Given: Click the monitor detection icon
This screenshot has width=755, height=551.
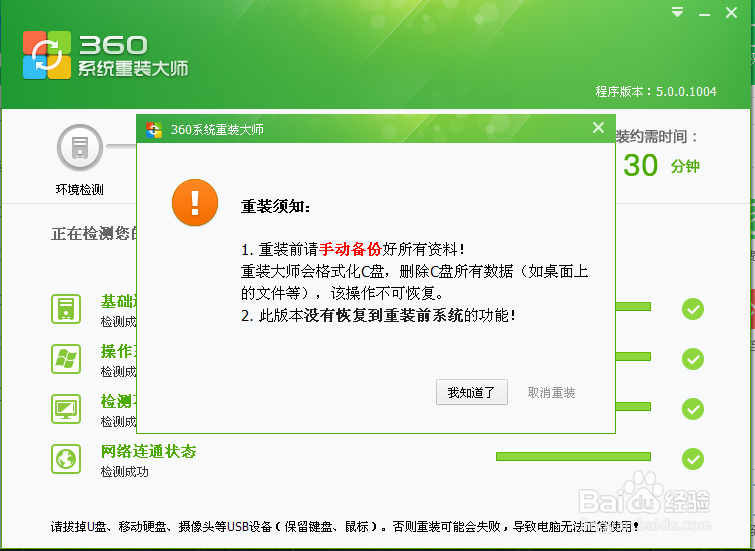Looking at the screenshot, I should [66, 409].
